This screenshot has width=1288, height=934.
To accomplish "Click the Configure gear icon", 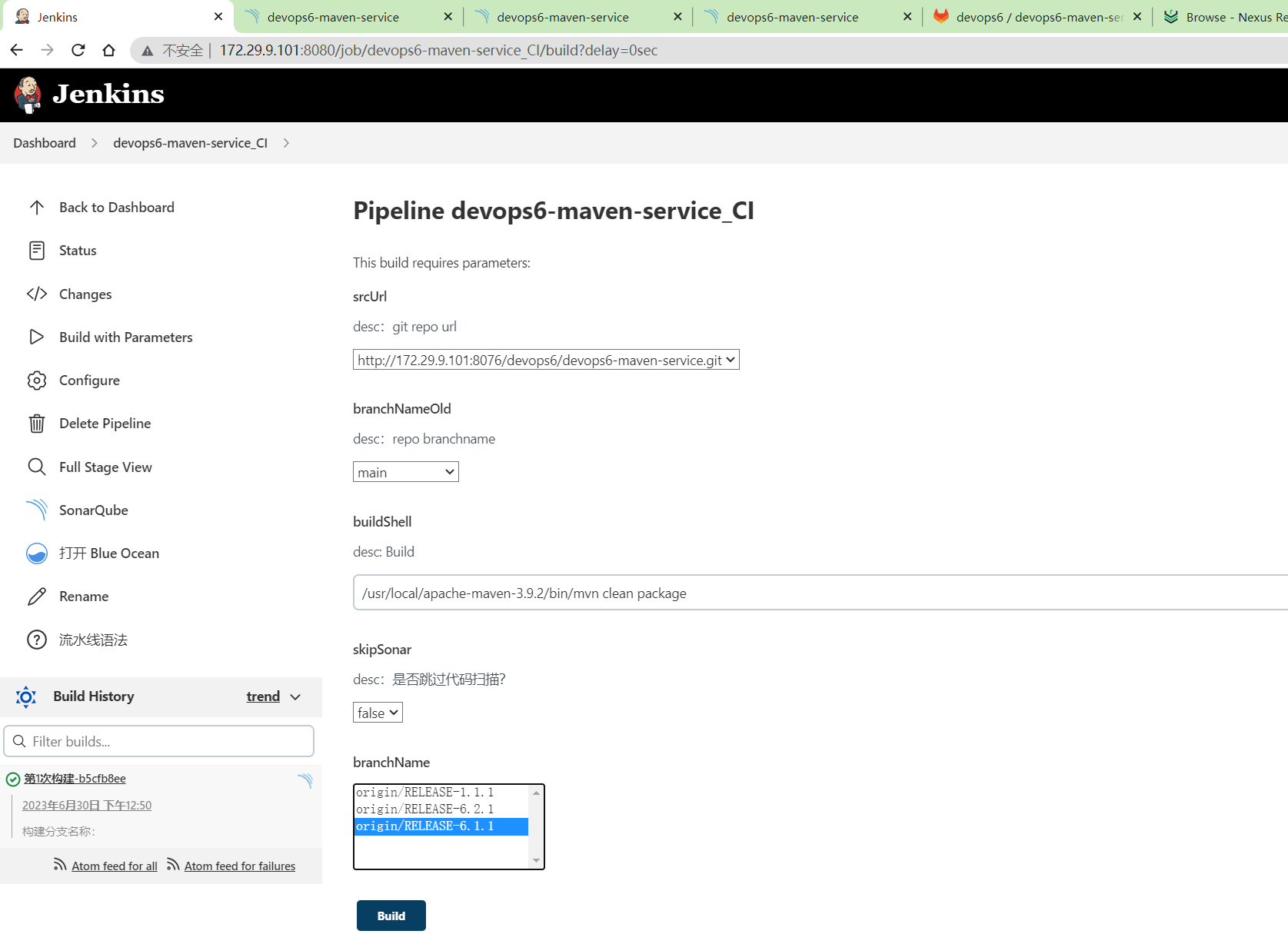I will coord(36,381).
